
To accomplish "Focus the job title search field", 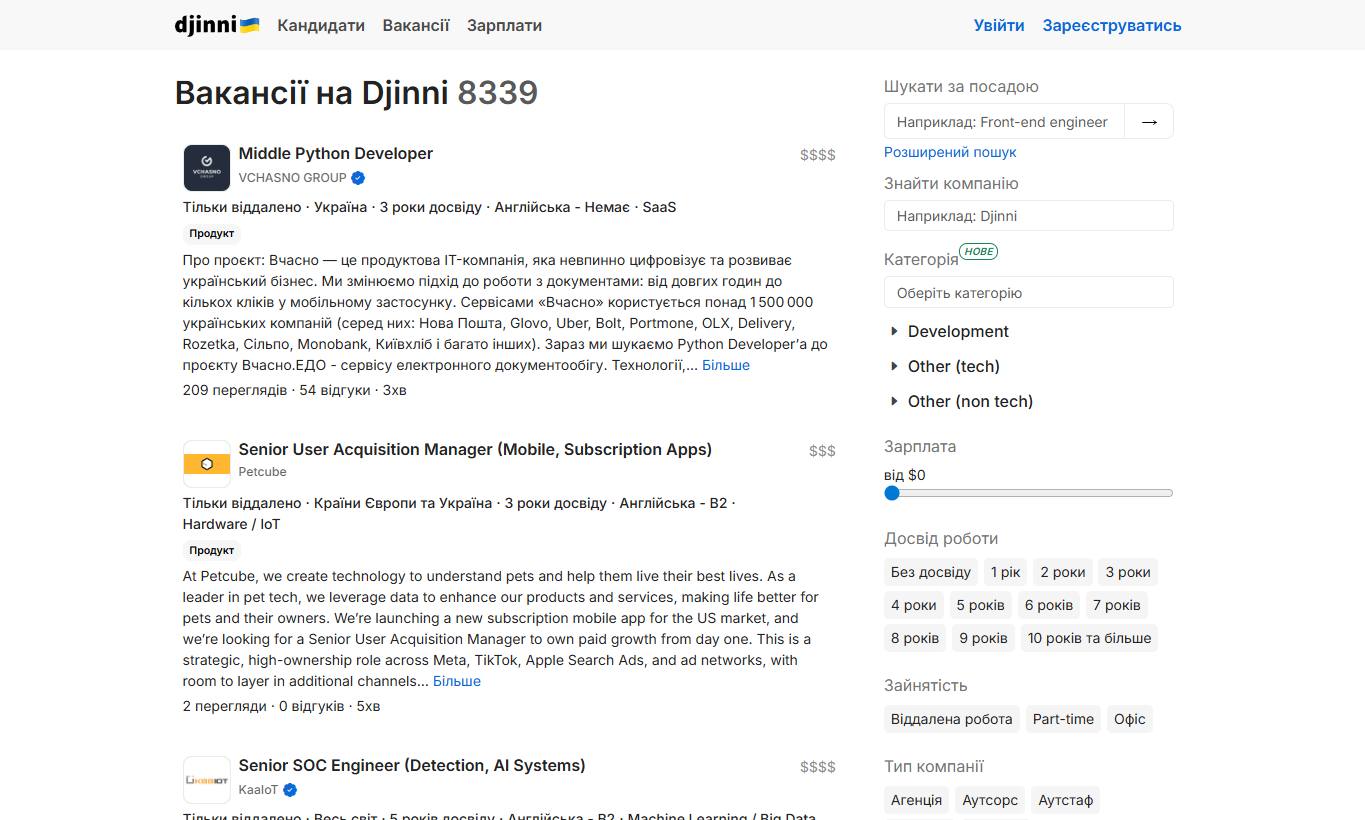I will 1004,121.
